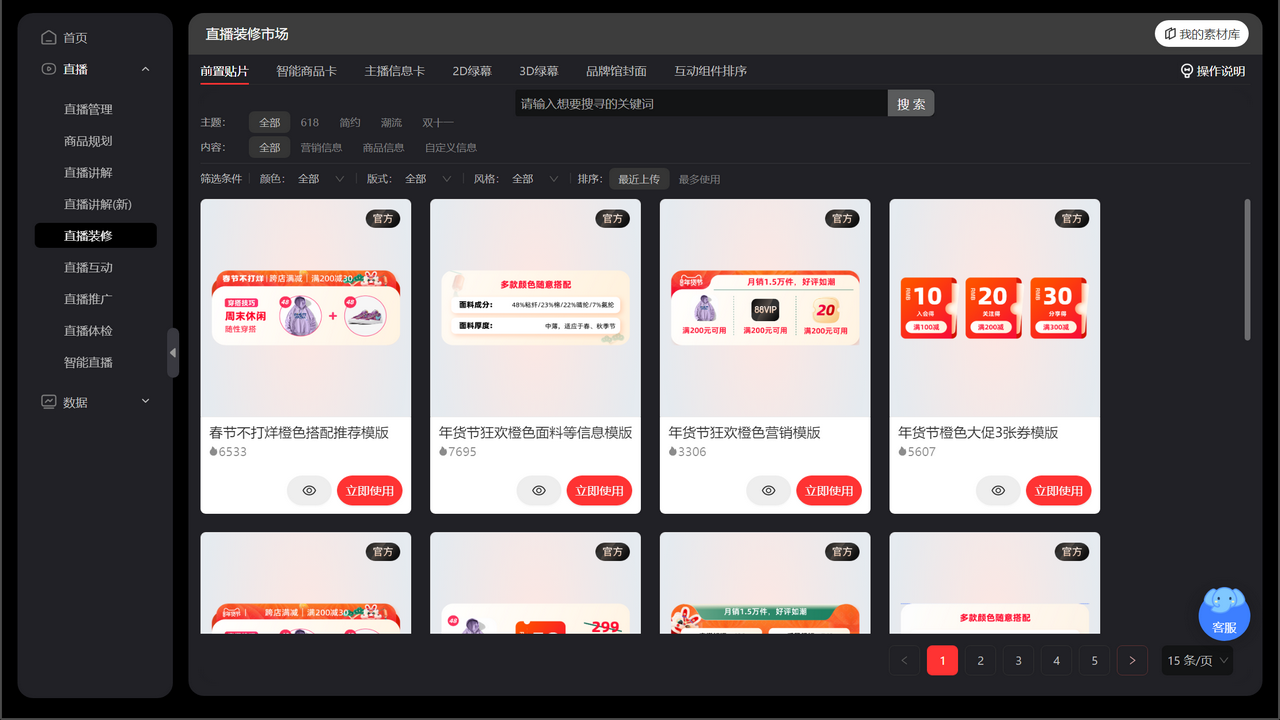This screenshot has width=1280, height=720.
Task: Open the 15 条/页 page size dropdown
Action: [1196, 660]
